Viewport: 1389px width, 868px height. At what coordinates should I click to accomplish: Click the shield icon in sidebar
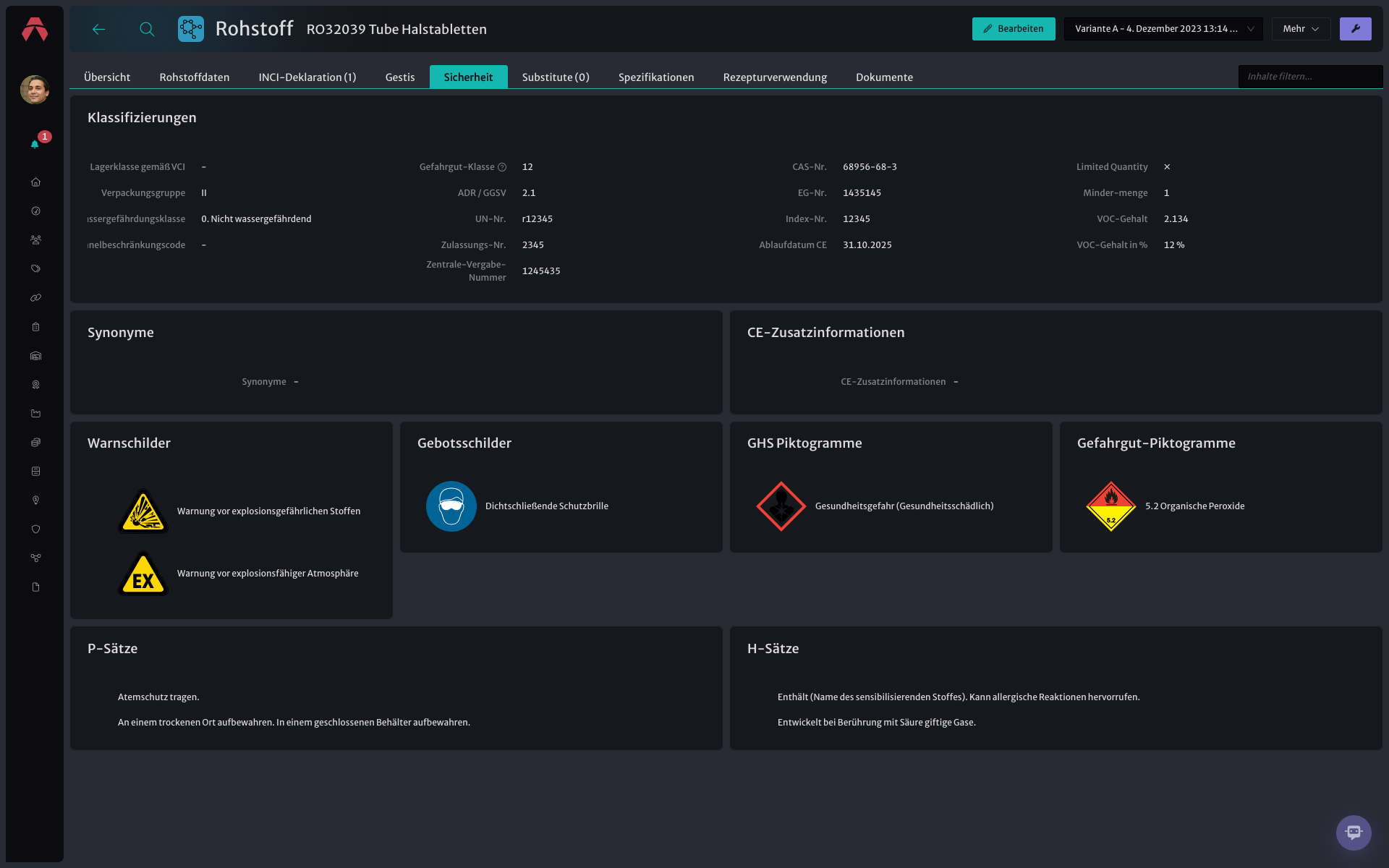coord(35,529)
